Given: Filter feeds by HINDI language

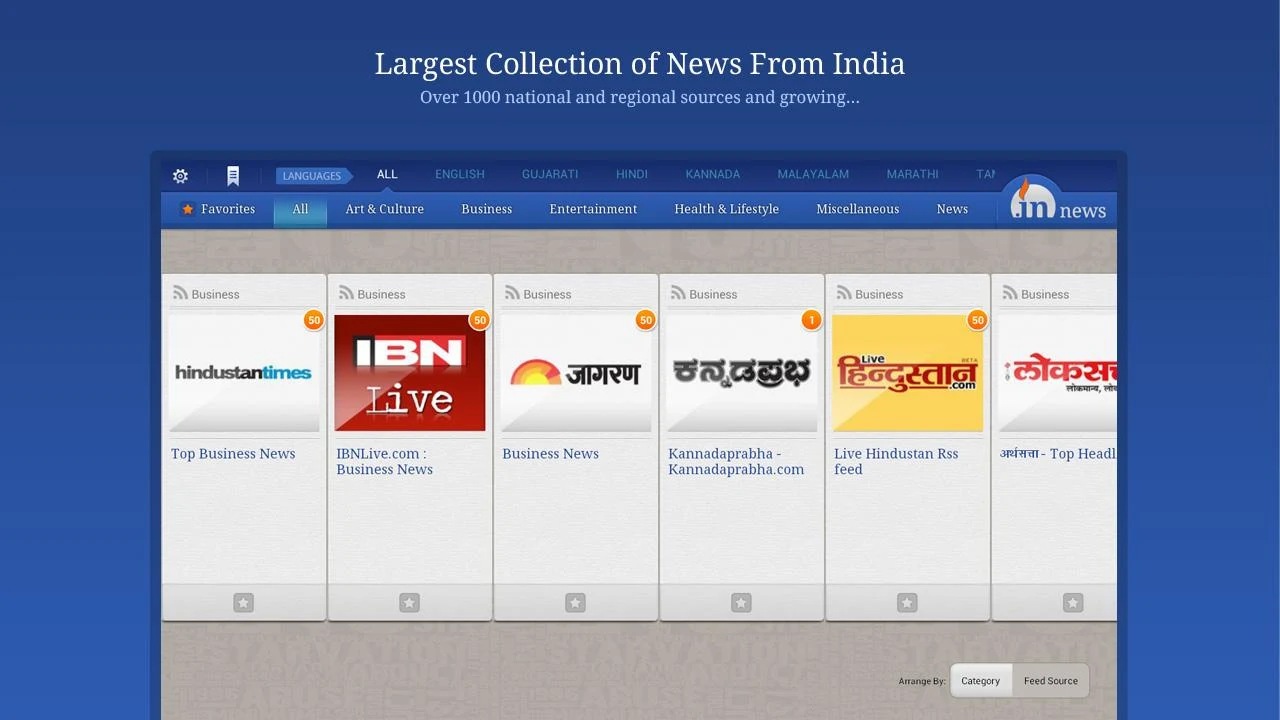Looking at the screenshot, I should click(x=632, y=174).
